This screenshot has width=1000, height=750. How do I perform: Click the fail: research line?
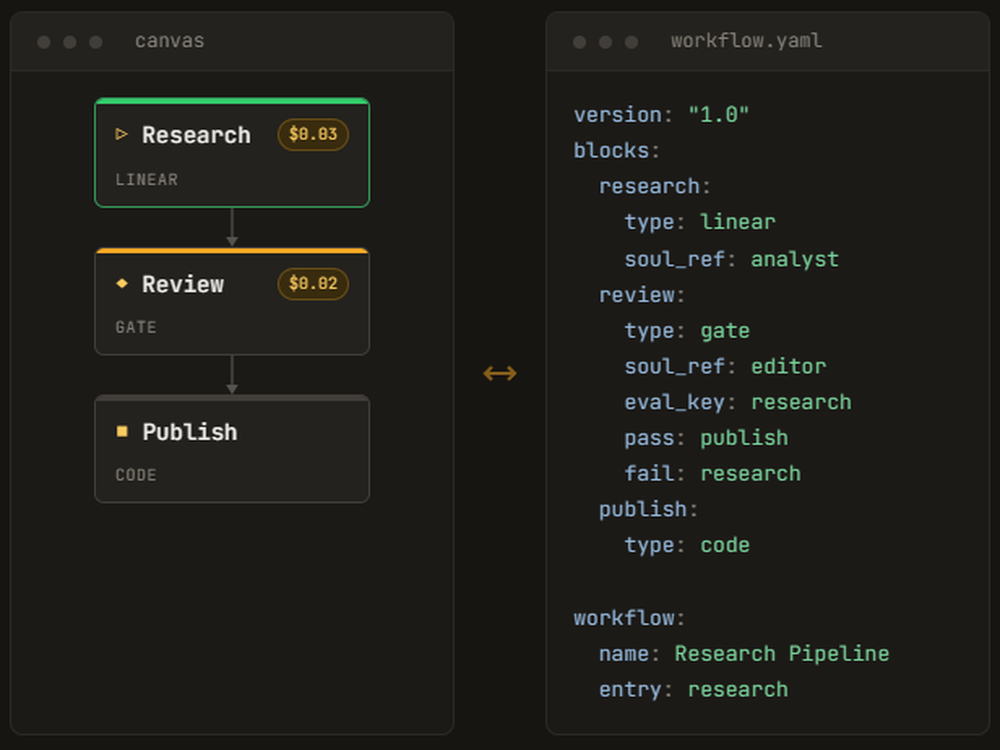coord(712,473)
